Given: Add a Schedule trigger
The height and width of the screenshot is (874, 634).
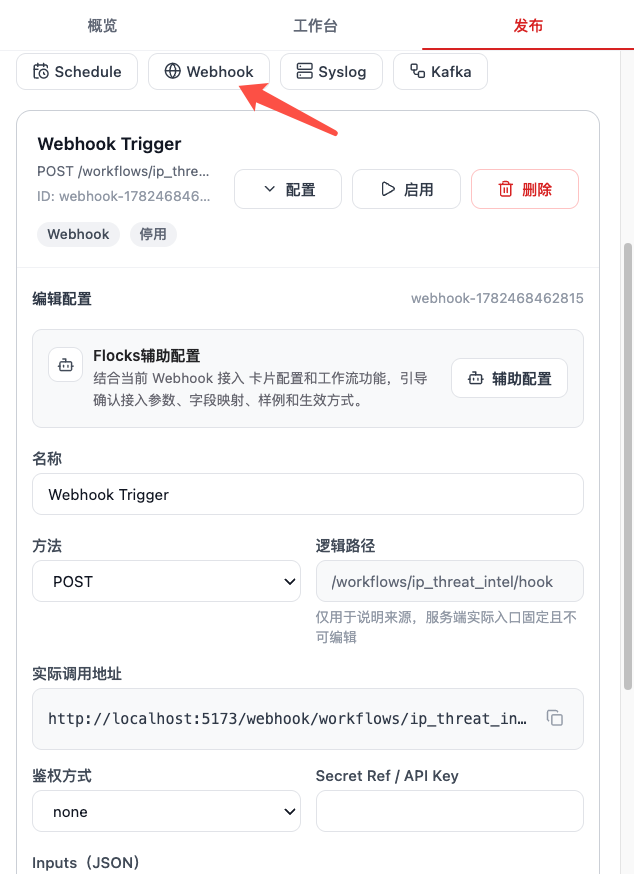Looking at the screenshot, I should pos(77,71).
